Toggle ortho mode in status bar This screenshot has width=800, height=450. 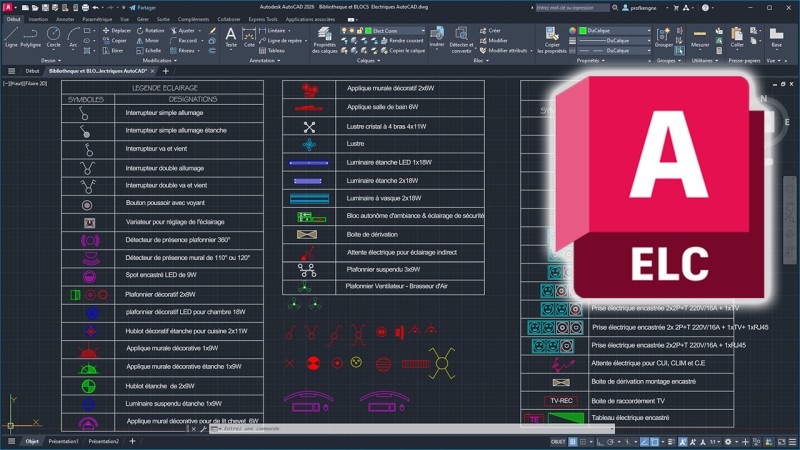pos(599,442)
